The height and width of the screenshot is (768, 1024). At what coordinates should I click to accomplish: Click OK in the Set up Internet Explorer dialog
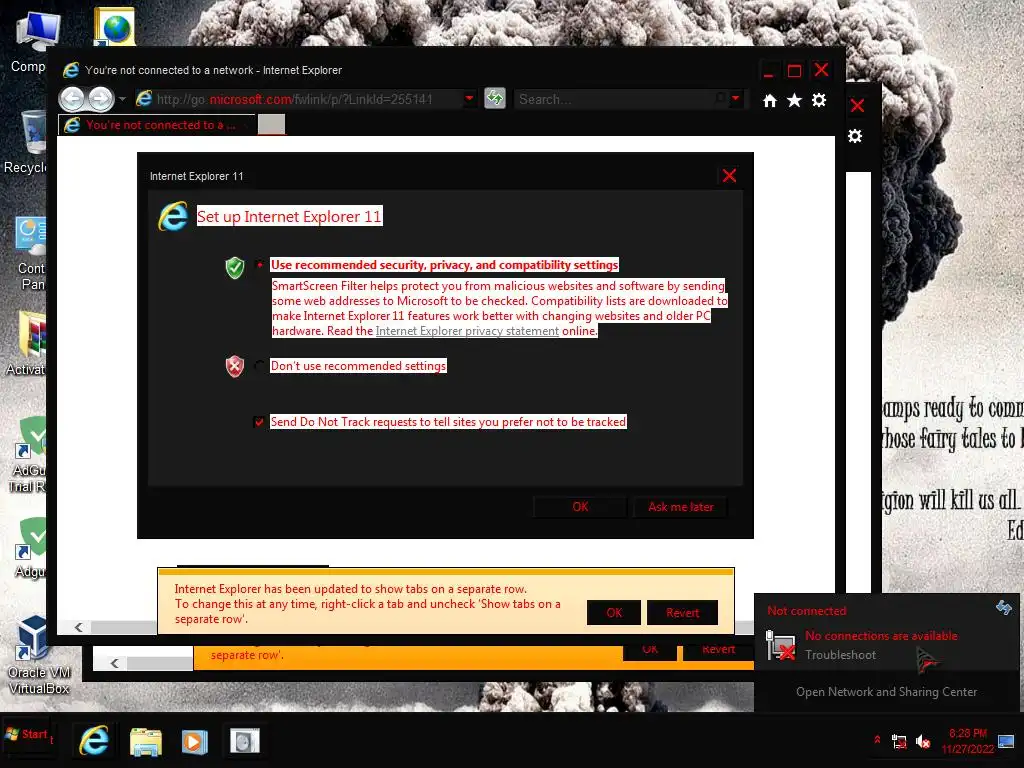click(580, 507)
